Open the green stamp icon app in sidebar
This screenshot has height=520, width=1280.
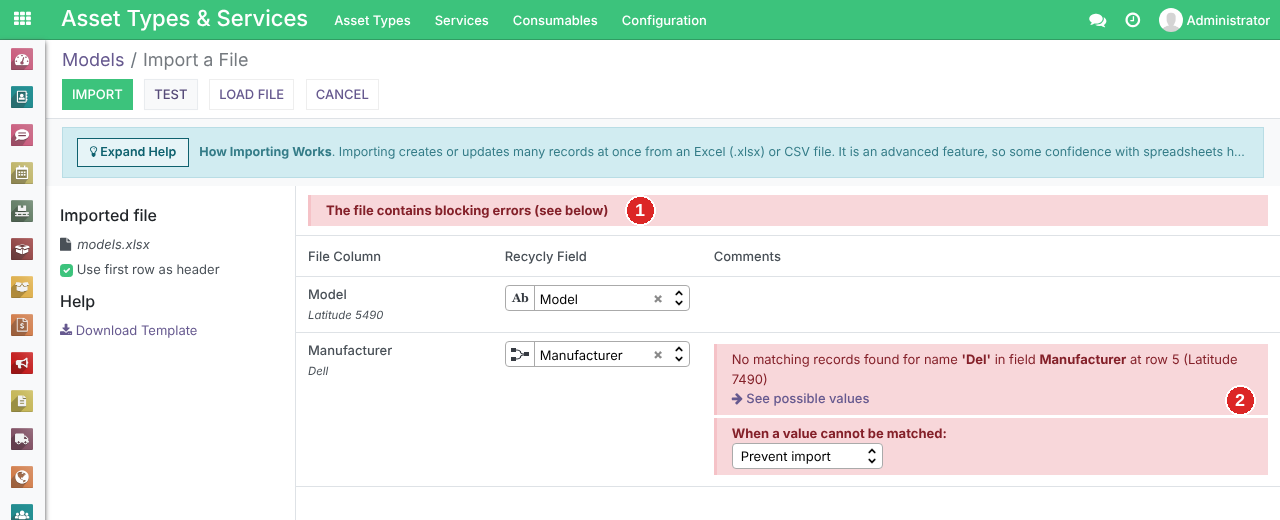[22, 211]
